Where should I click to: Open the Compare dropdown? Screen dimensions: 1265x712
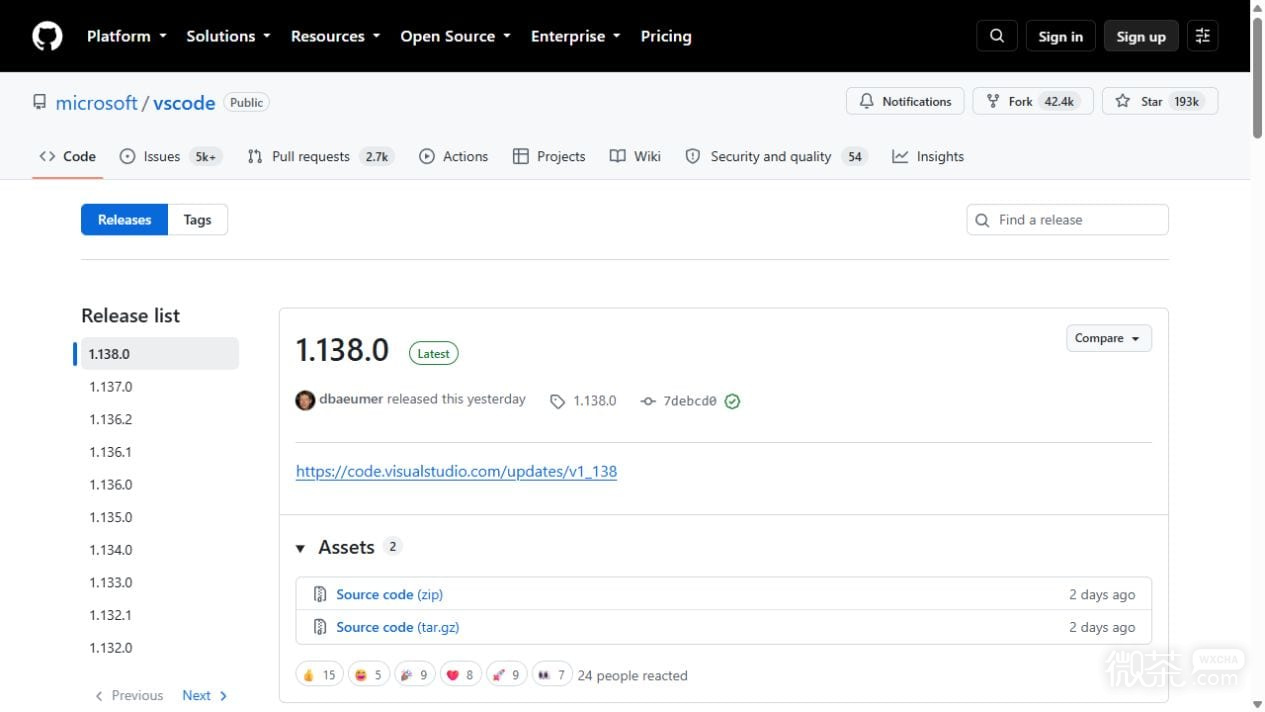click(x=1108, y=338)
